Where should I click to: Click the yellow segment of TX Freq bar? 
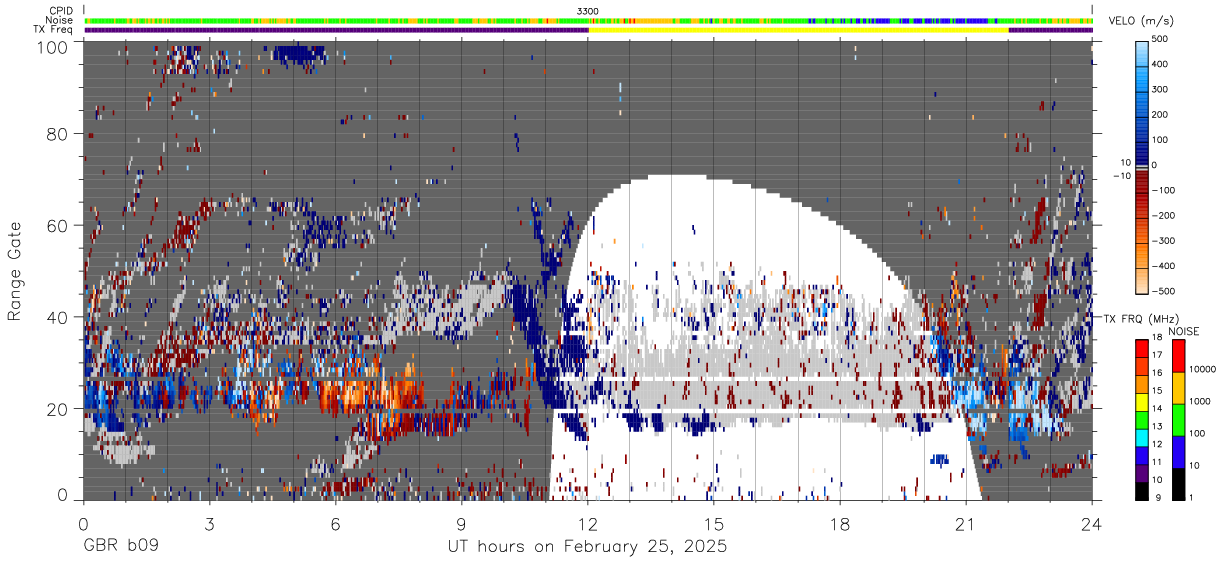798,30
